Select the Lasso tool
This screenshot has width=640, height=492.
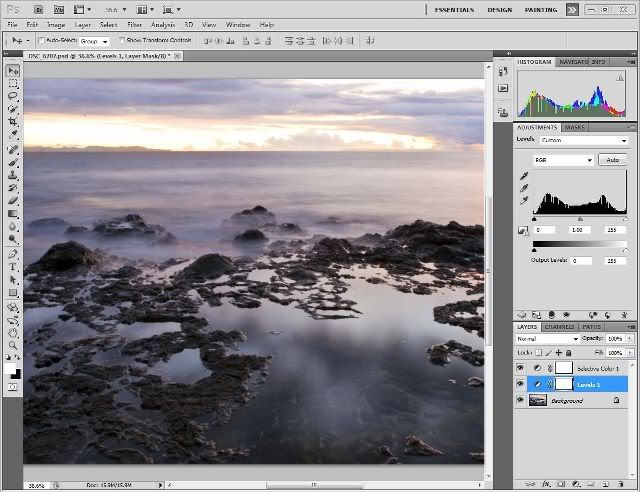coord(13,97)
